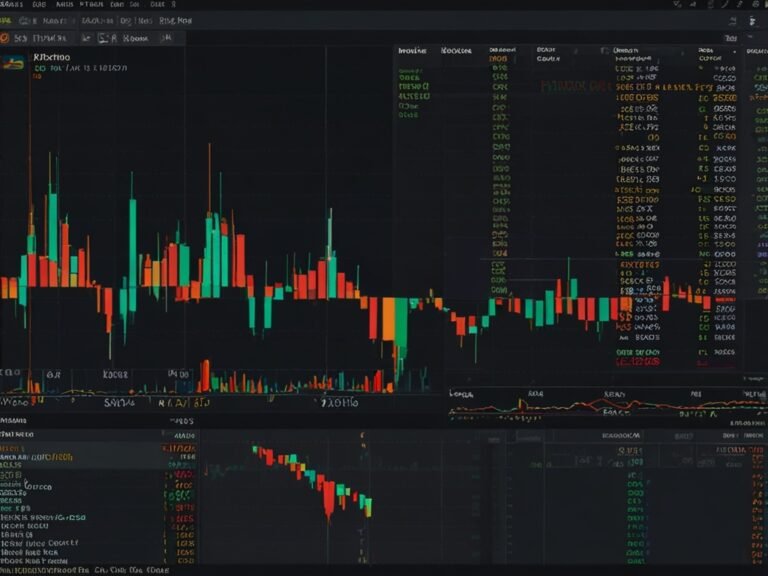This screenshot has width=768, height=576.
Task: Click the orange circular icon in the second toolbar row
Action: (x=7, y=38)
